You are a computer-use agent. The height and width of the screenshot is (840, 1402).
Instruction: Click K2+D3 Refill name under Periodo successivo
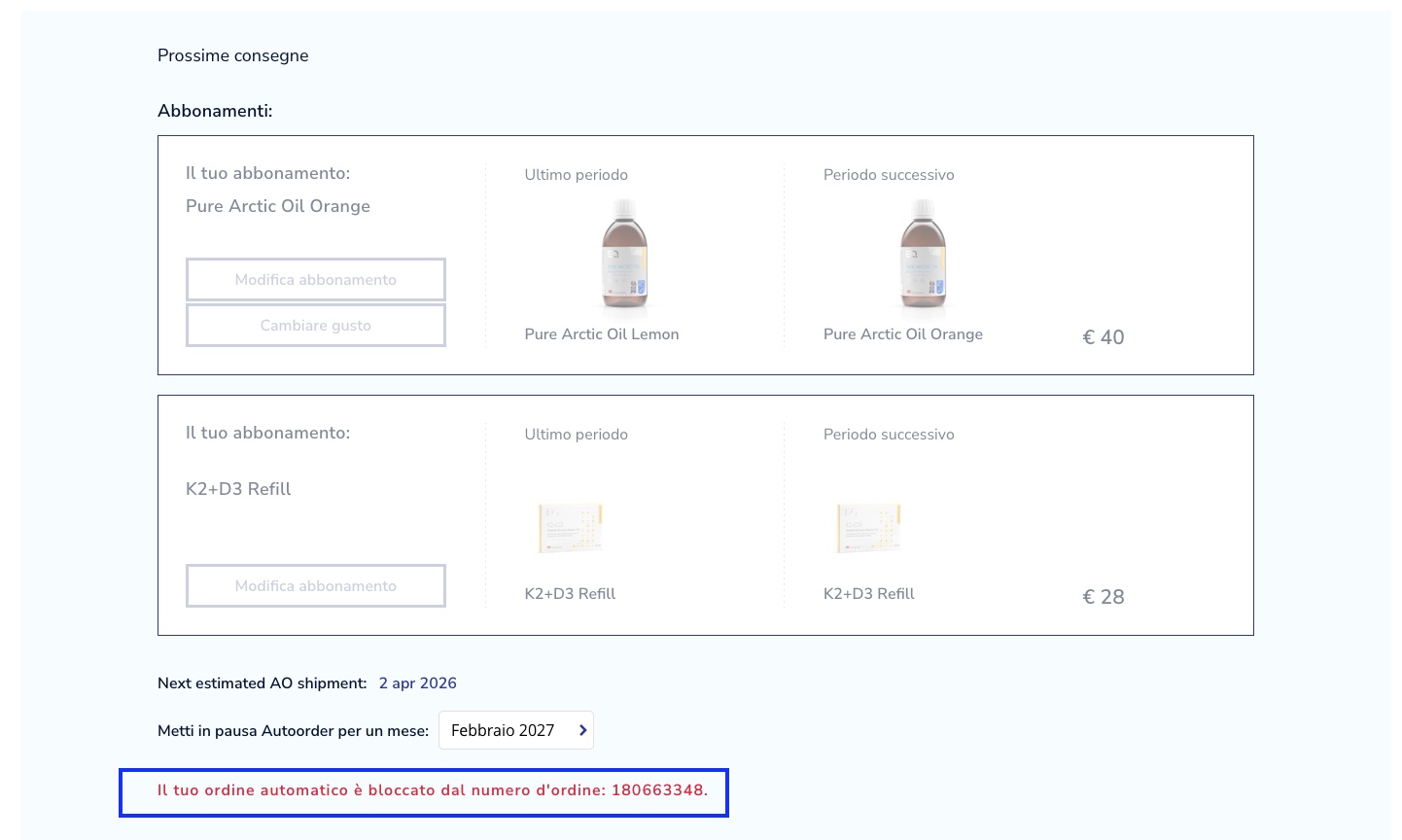click(x=869, y=594)
